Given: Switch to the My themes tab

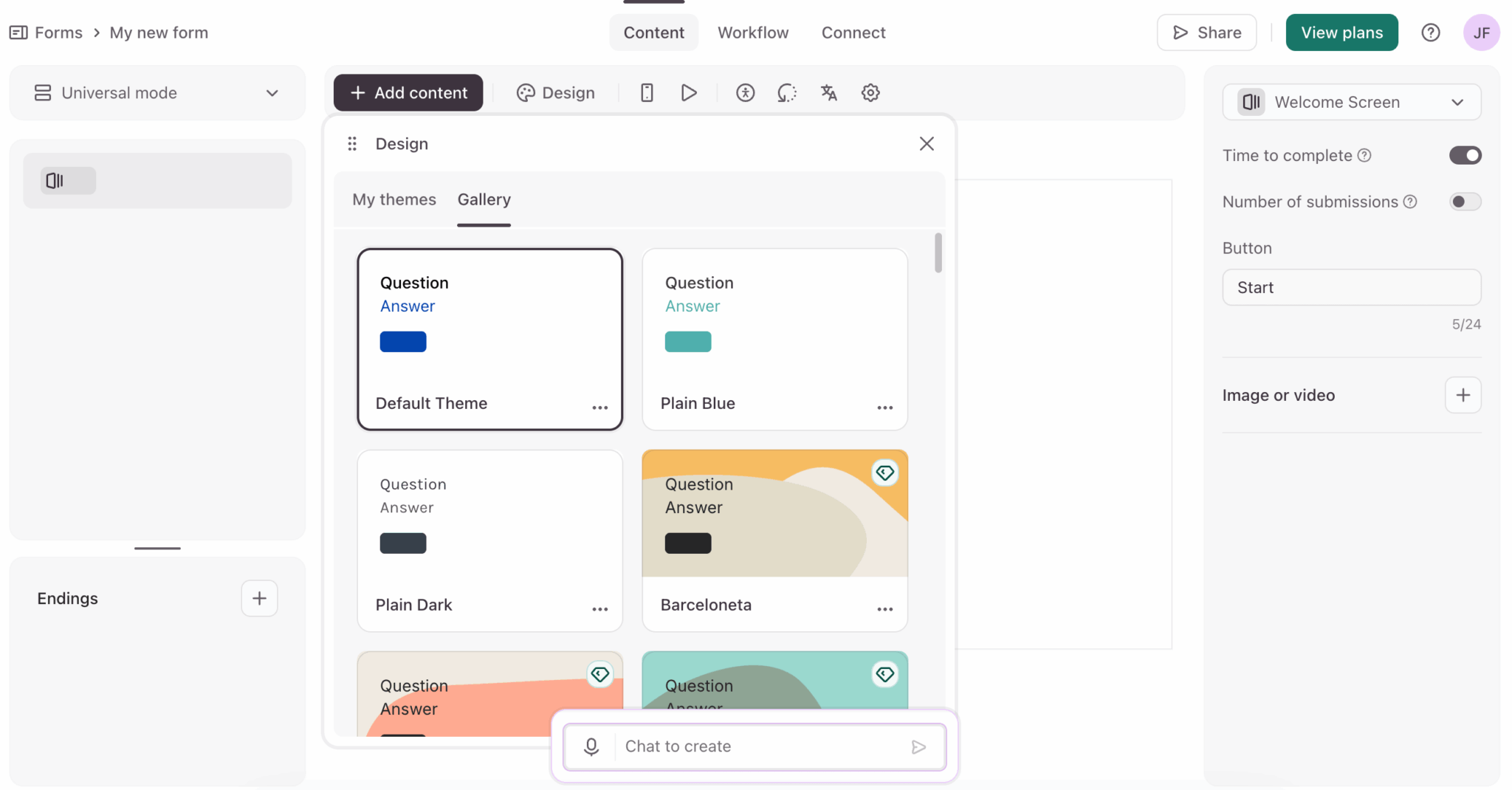Looking at the screenshot, I should 394,199.
